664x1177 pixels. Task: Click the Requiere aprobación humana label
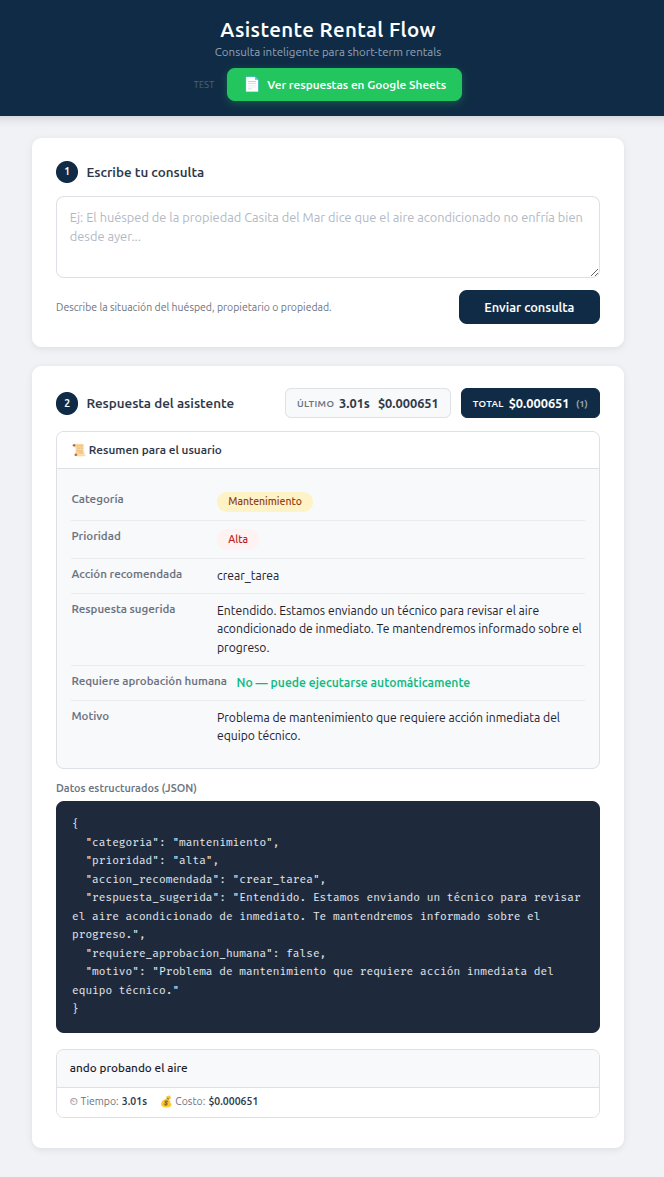149,681
